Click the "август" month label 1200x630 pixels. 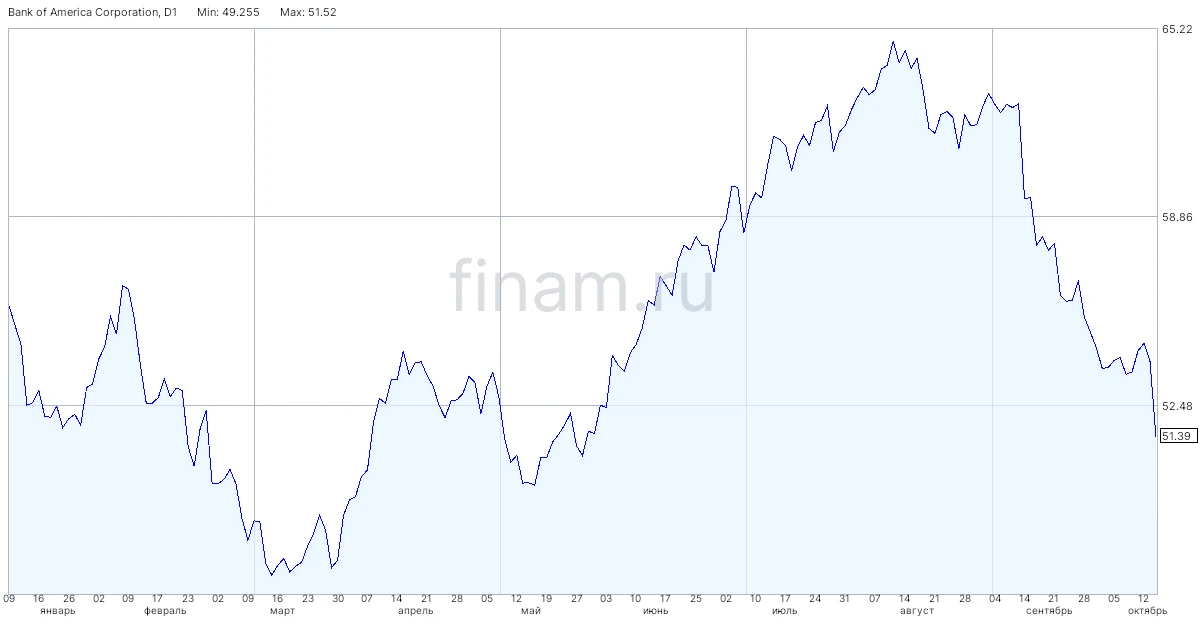coord(917,610)
